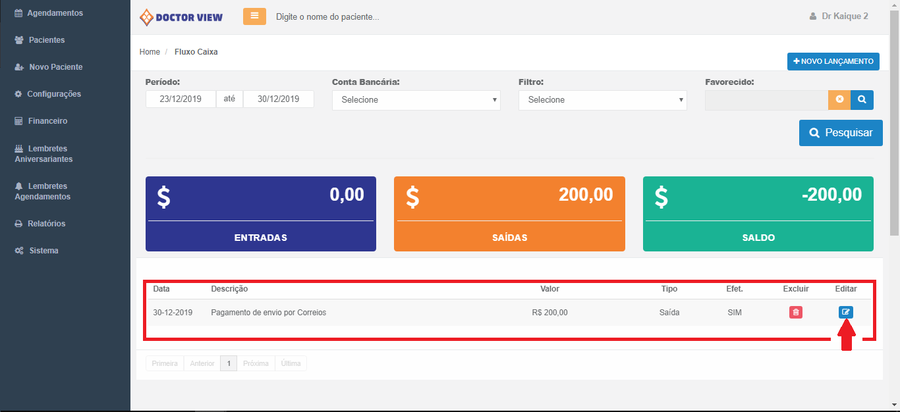The width and height of the screenshot is (900, 412).
Task: Delete the Correios payment entry
Action: coord(795,312)
